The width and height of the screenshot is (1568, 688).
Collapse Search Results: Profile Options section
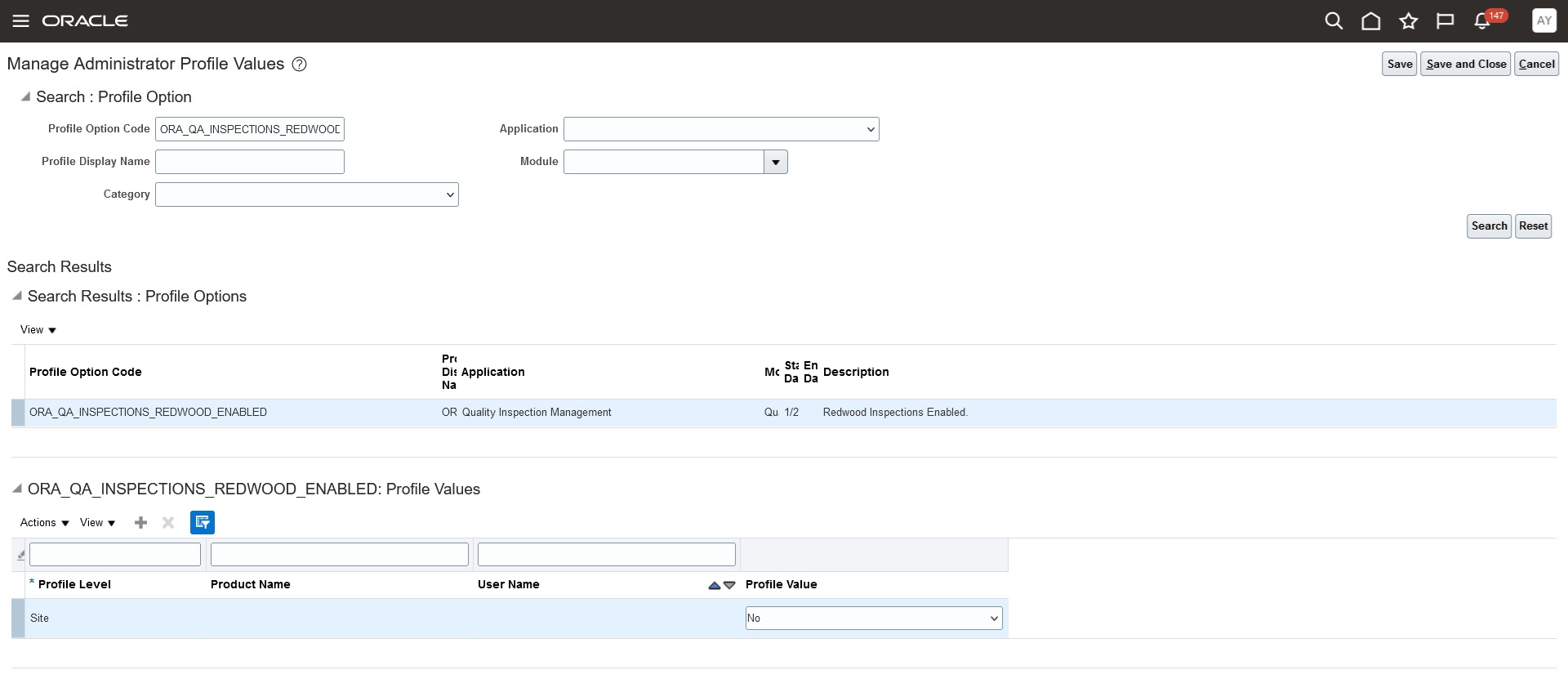tap(17, 296)
